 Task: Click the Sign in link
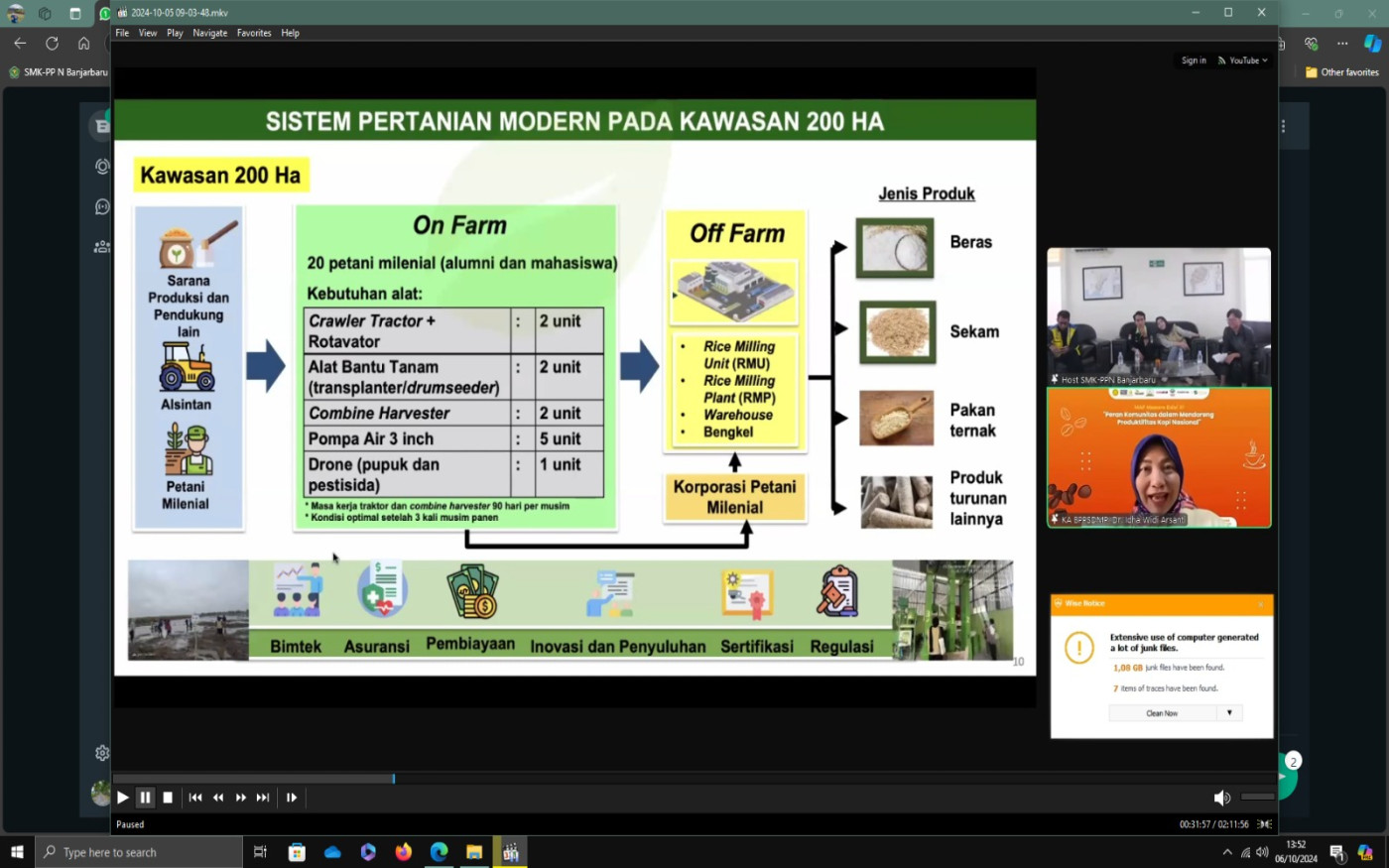click(x=1194, y=61)
